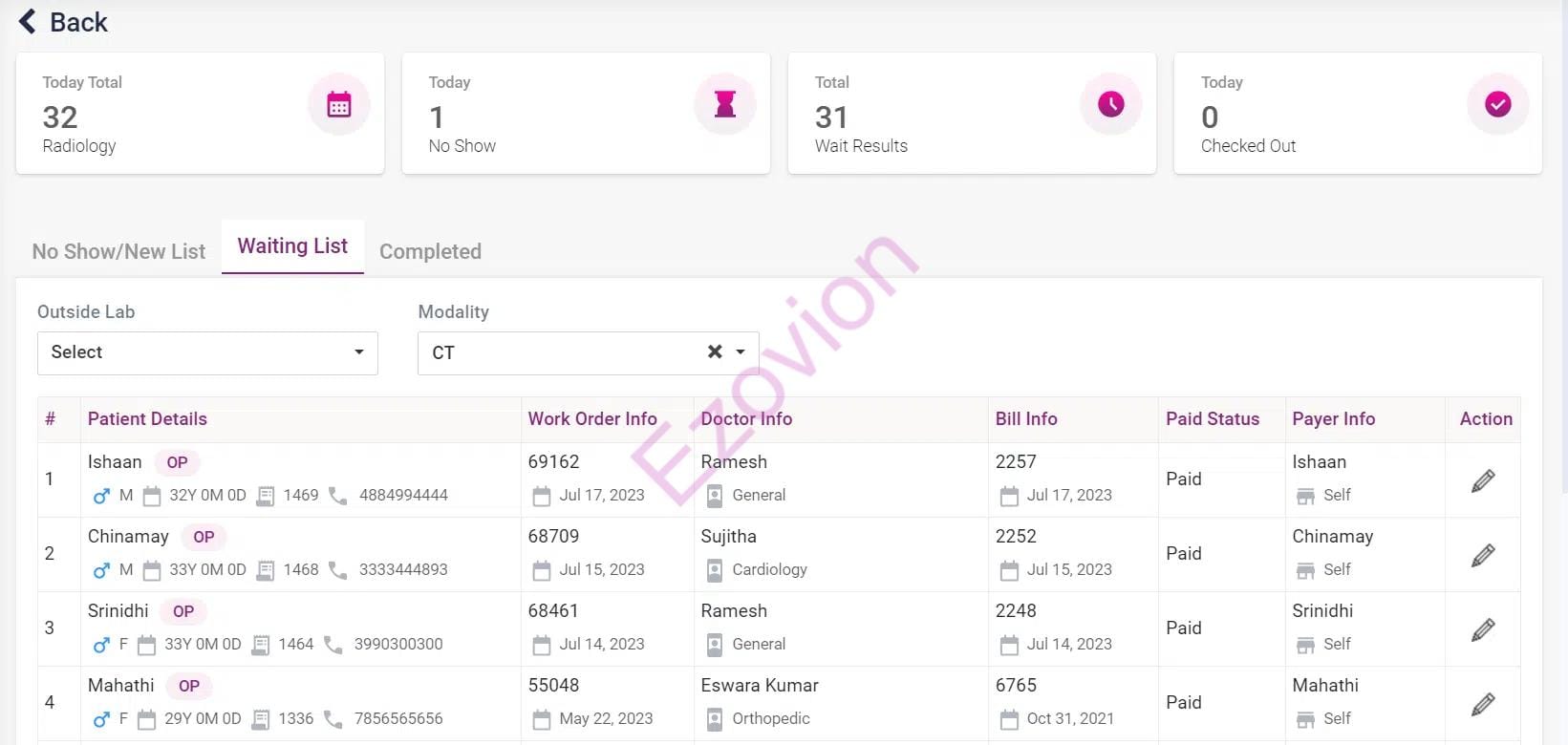Open the Outside Lab dropdown
Screen dimensions: 1568x745
207,352
